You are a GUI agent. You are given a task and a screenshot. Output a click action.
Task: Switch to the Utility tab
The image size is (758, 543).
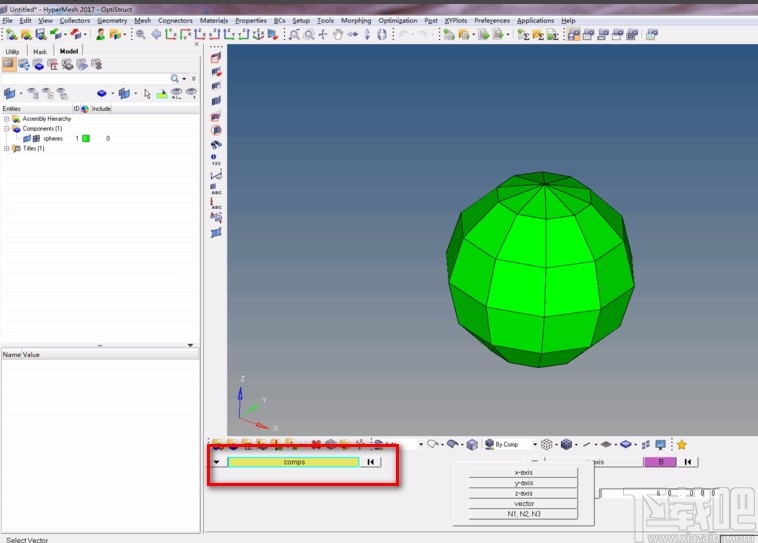12,51
